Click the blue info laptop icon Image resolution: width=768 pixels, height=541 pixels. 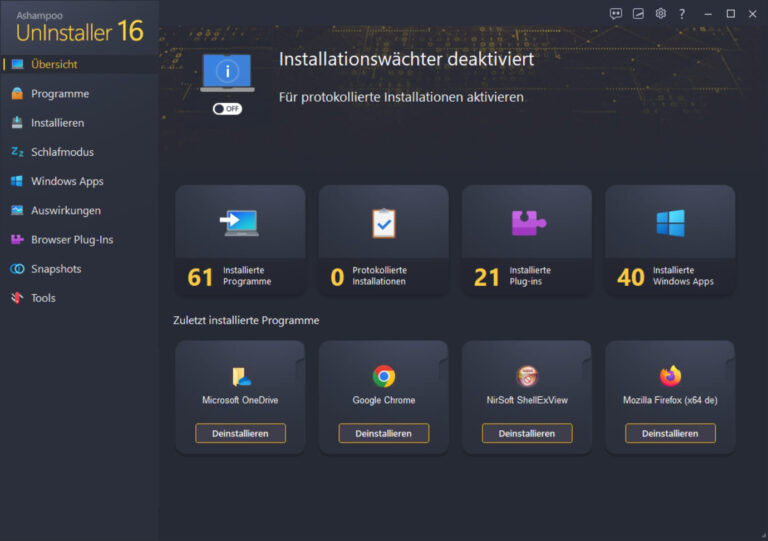[x=227, y=73]
